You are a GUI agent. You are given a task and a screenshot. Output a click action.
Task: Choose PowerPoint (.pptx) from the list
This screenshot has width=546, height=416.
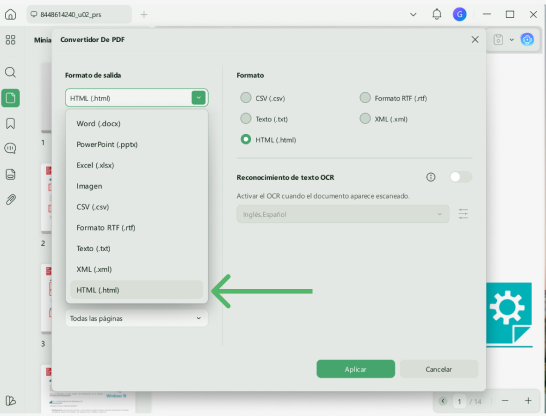136,144
